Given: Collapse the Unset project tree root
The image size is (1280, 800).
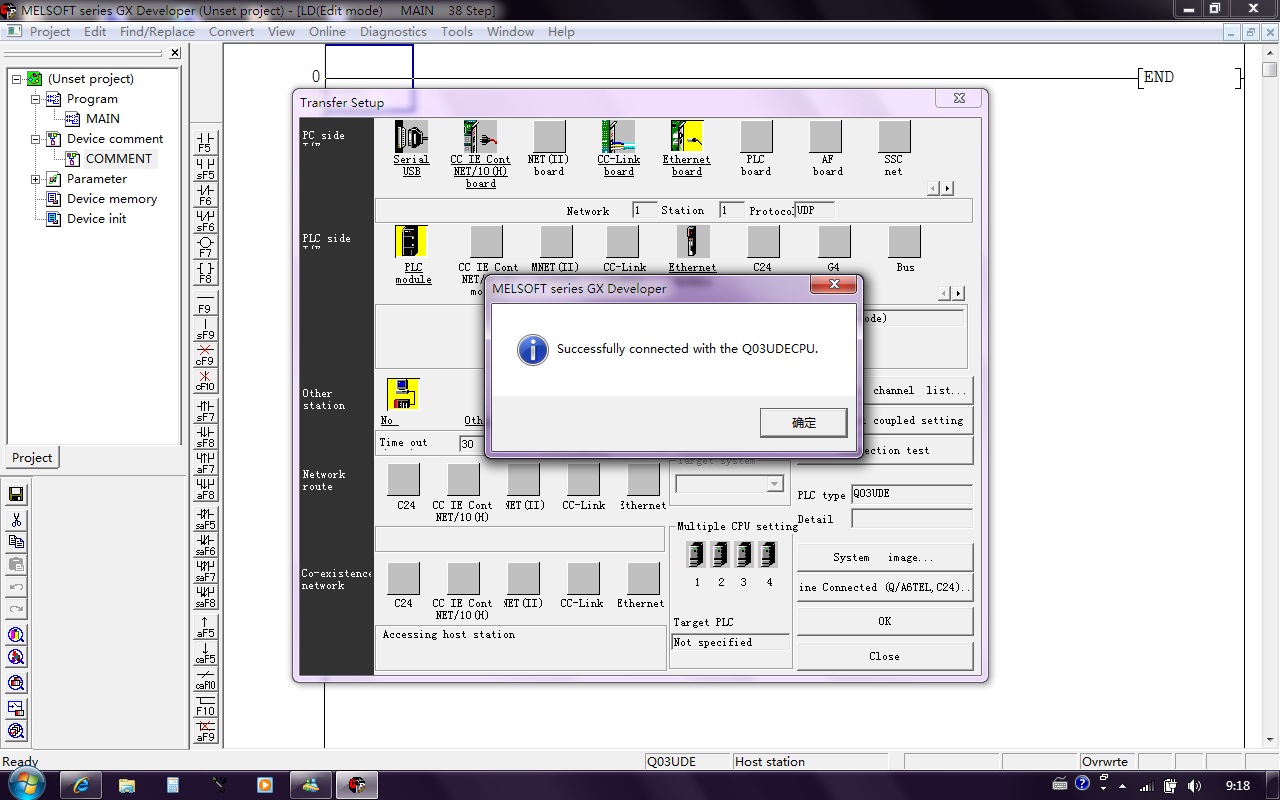Looking at the screenshot, I should (x=17, y=79).
